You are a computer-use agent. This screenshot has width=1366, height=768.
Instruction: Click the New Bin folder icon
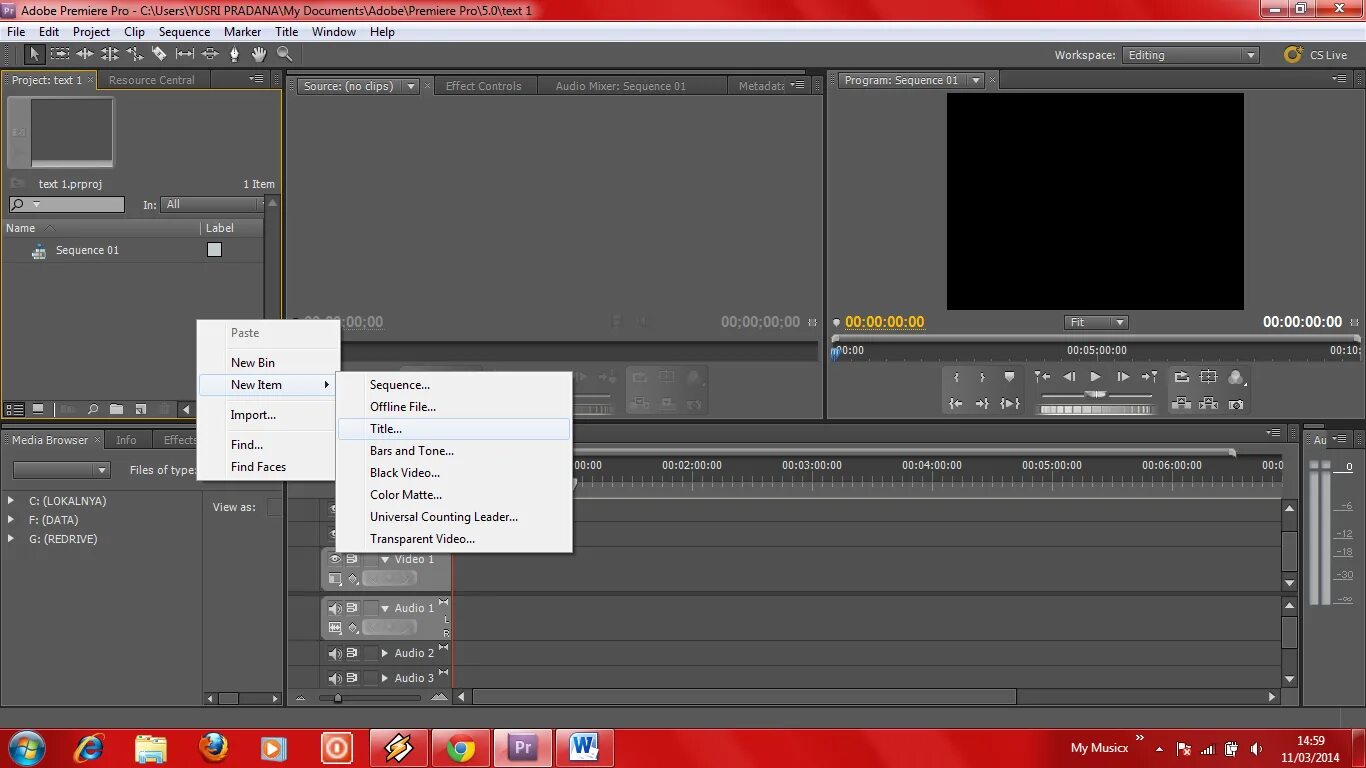(117, 409)
